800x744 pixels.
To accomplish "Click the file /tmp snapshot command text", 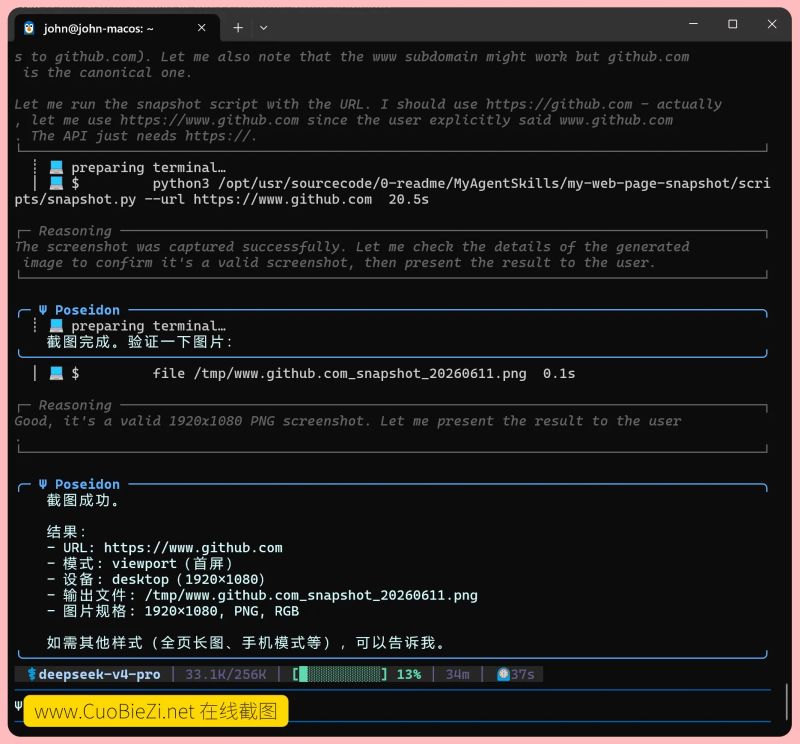I will [339, 374].
